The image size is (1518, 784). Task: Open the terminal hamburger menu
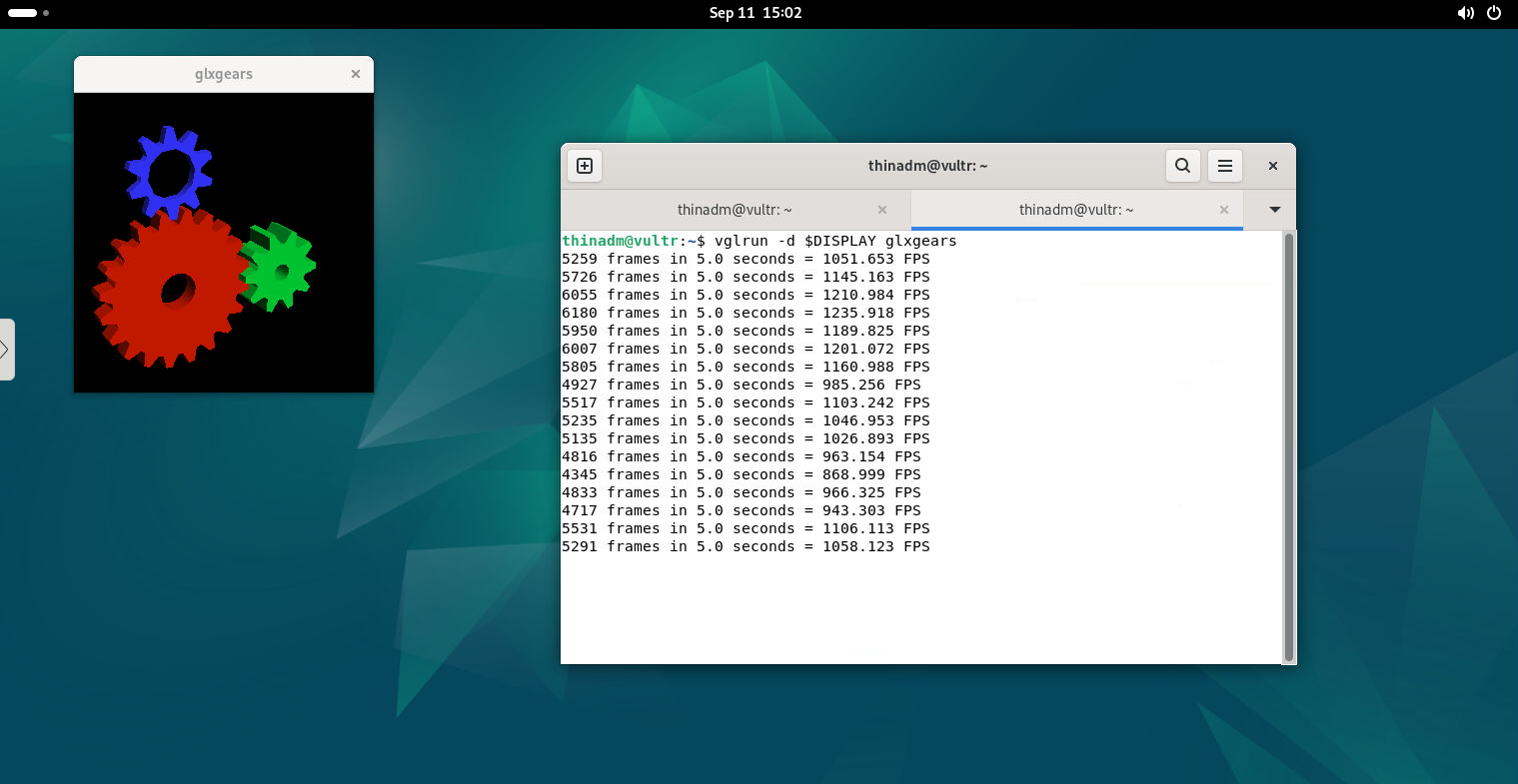pyautogui.click(x=1224, y=166)
